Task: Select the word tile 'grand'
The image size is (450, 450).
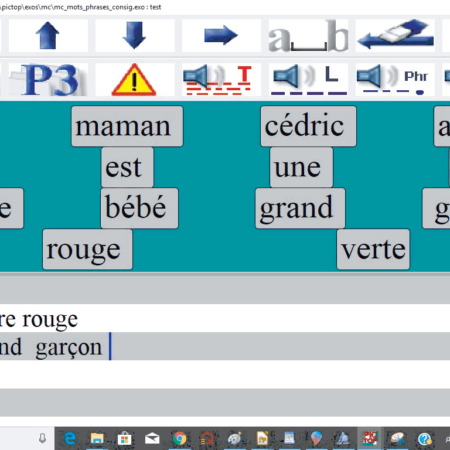Action: (300, 208)
